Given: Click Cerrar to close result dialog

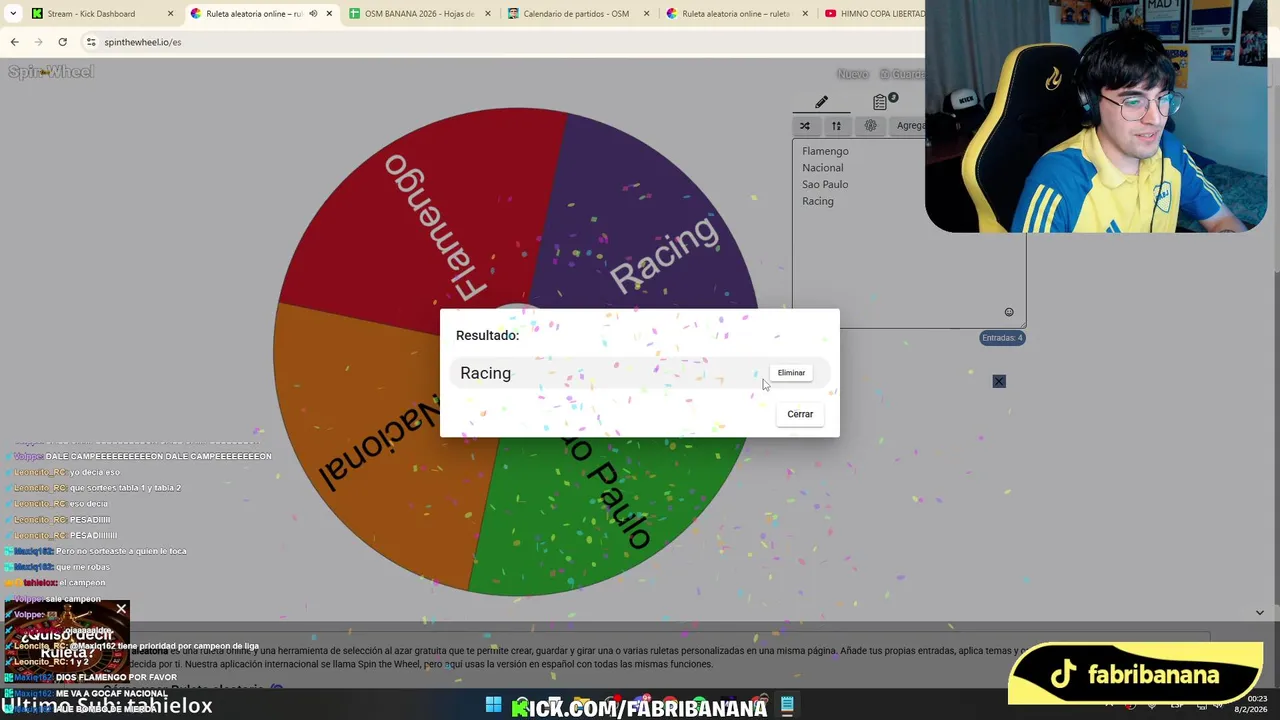Looking at the screenshot, I should [800, 414].
